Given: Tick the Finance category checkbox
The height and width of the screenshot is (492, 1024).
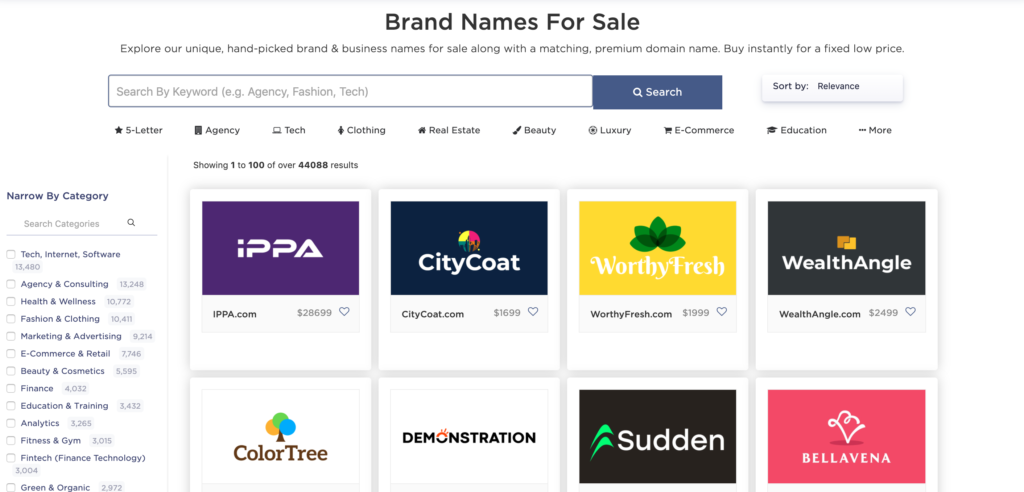Looking at the screenshot, I should click(11, 389).
